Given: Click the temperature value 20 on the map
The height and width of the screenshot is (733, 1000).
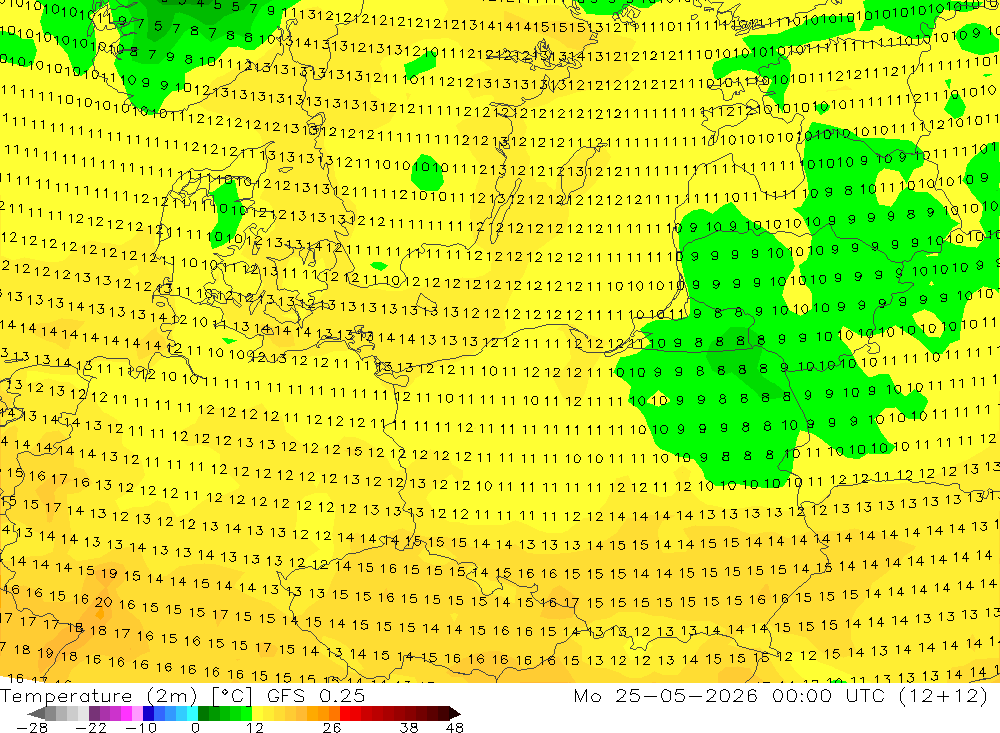Looking at the screenshot, I should (103, 602).
